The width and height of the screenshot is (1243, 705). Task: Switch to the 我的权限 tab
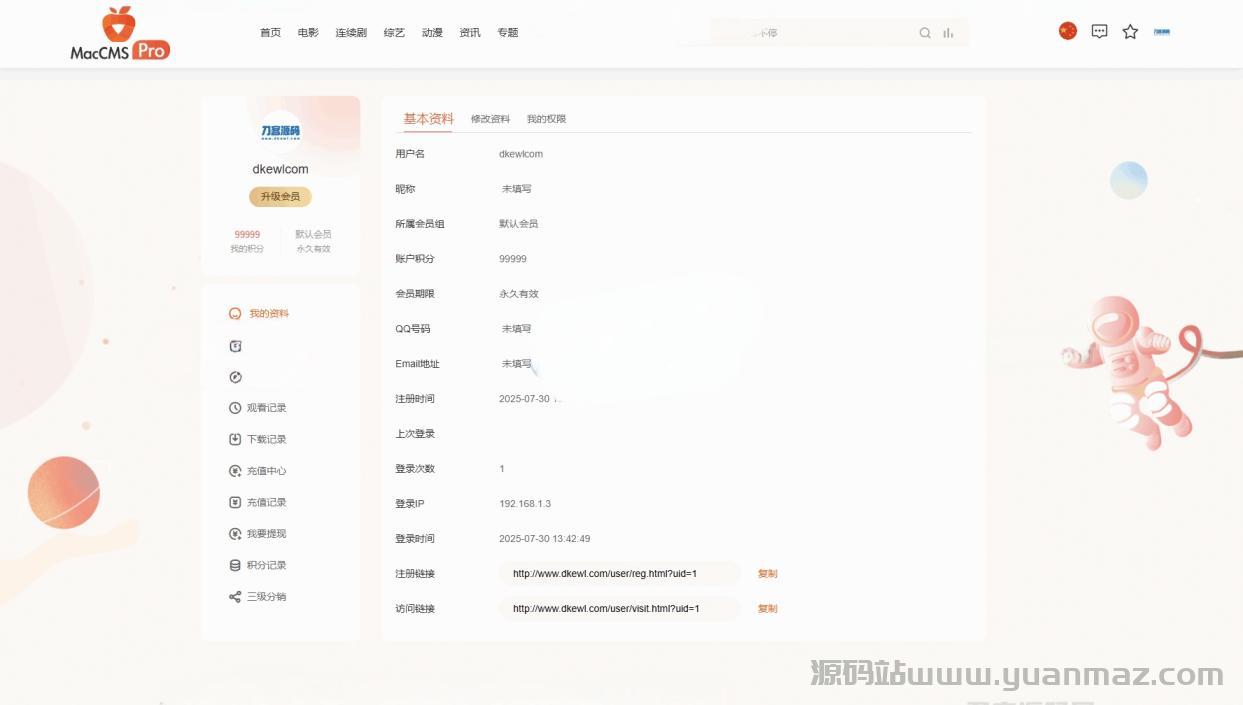point(546,119)
